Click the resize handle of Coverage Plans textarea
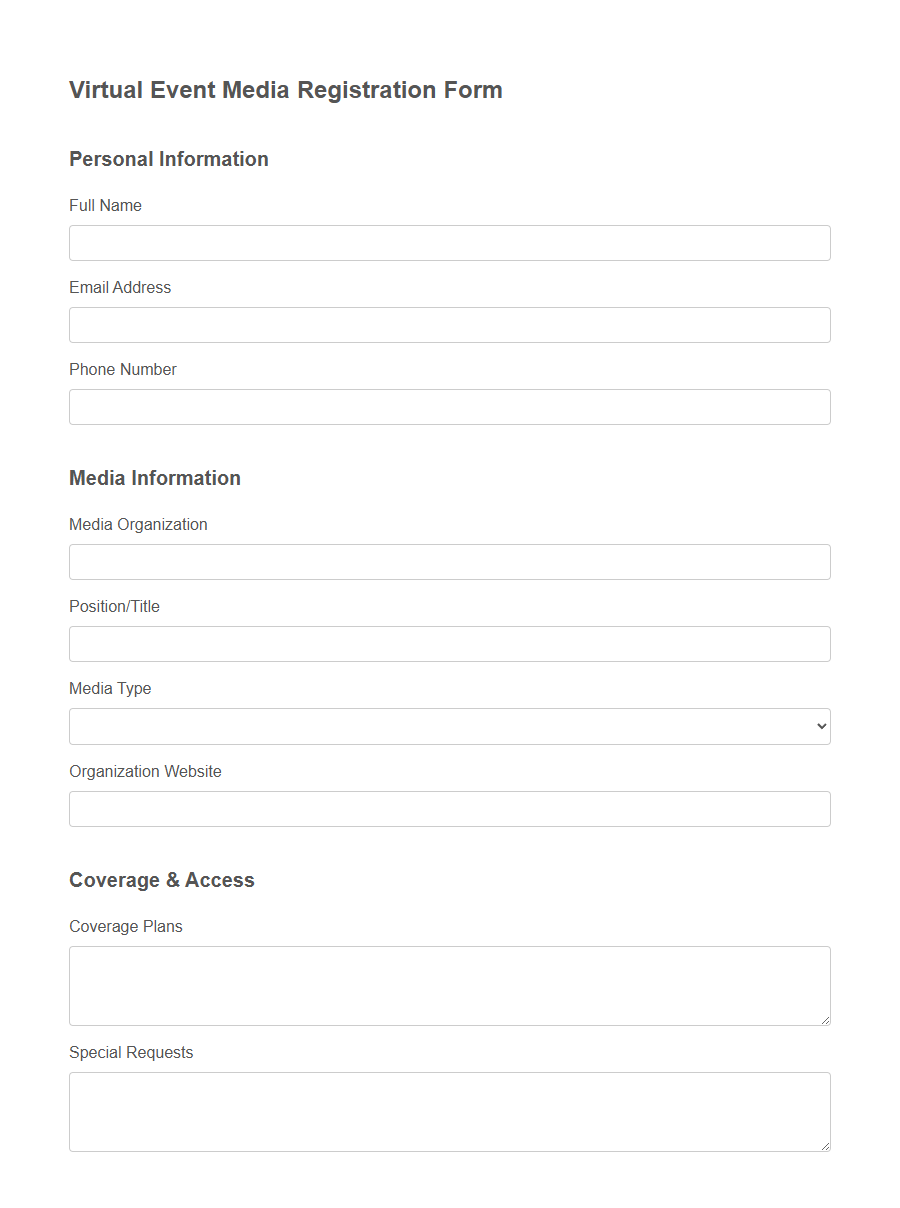The image size is (900, 1208). coord(825,1021)
